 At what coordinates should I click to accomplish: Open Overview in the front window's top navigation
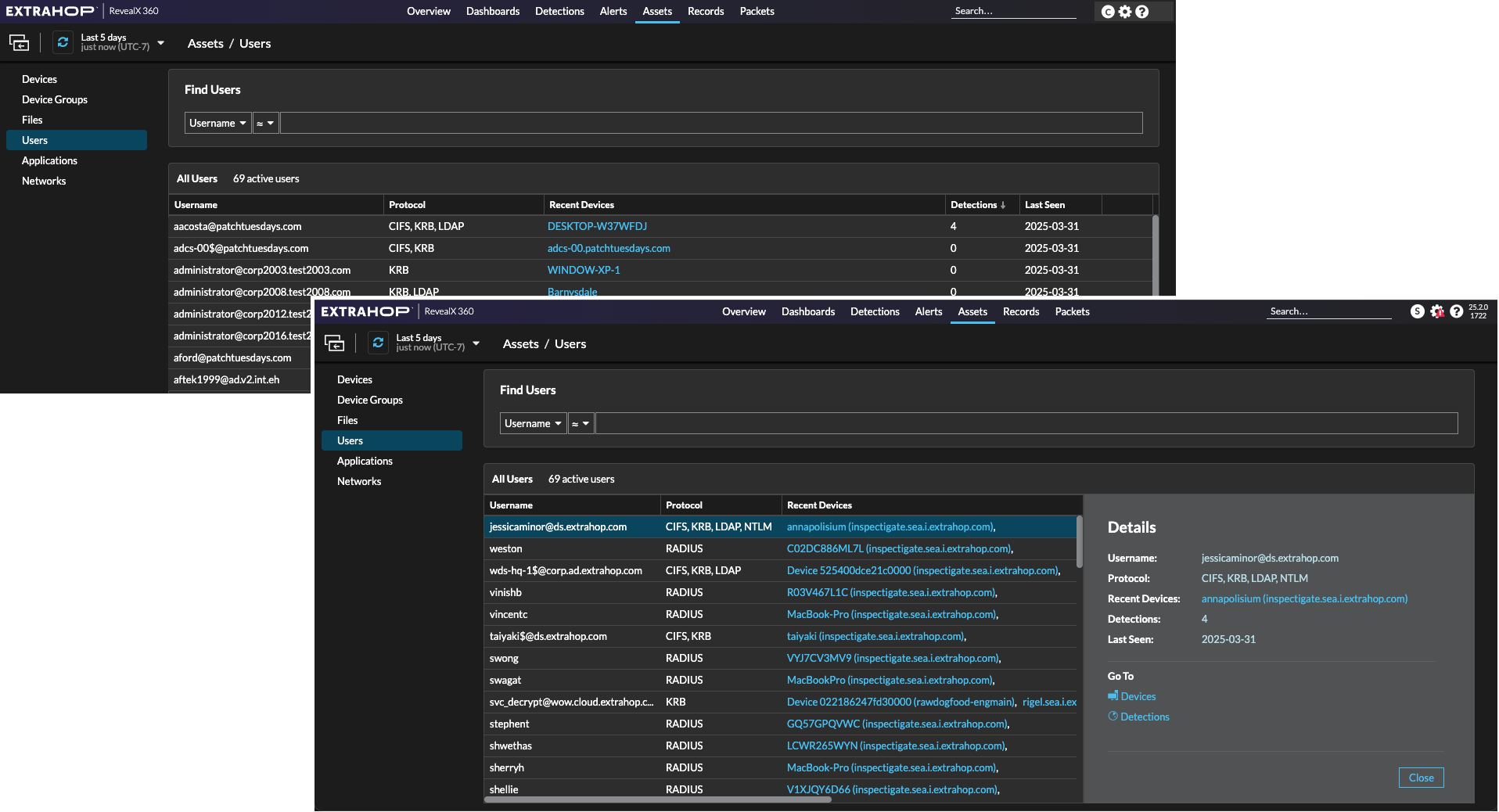[x=744, y=311]
